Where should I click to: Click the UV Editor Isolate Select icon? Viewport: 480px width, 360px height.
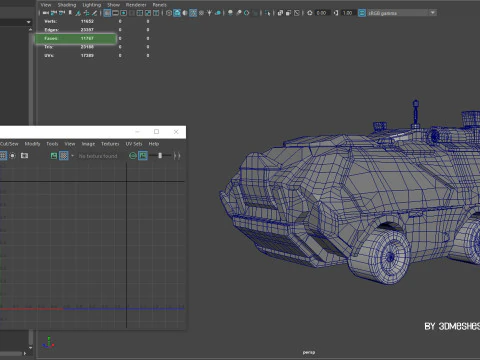coord(12,156)
